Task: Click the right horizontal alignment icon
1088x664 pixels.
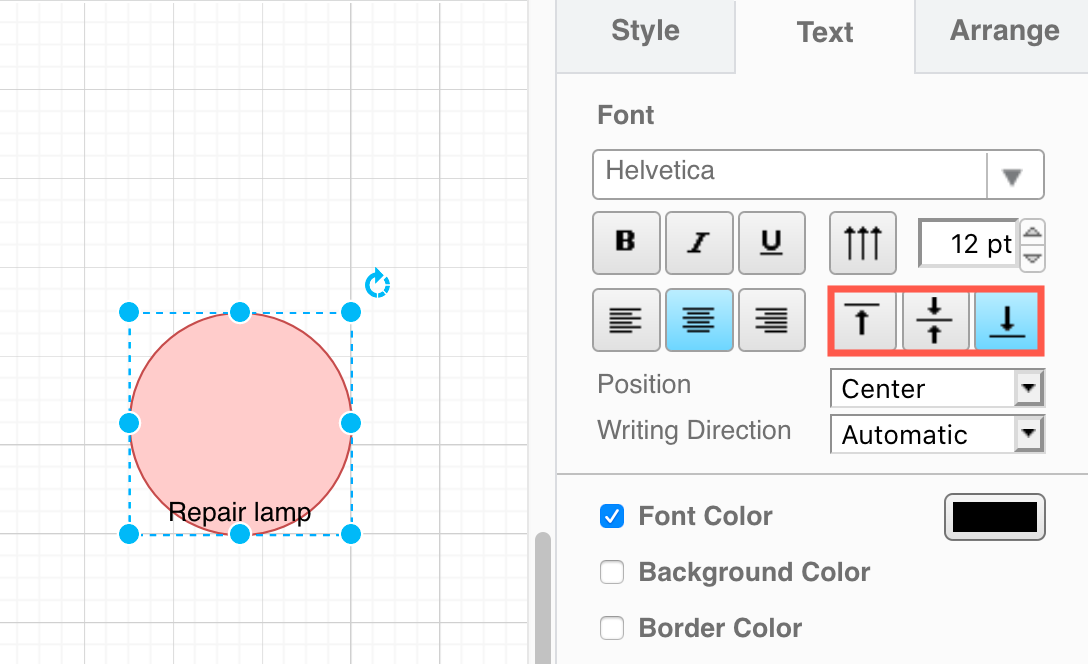Action: [771, 320]
